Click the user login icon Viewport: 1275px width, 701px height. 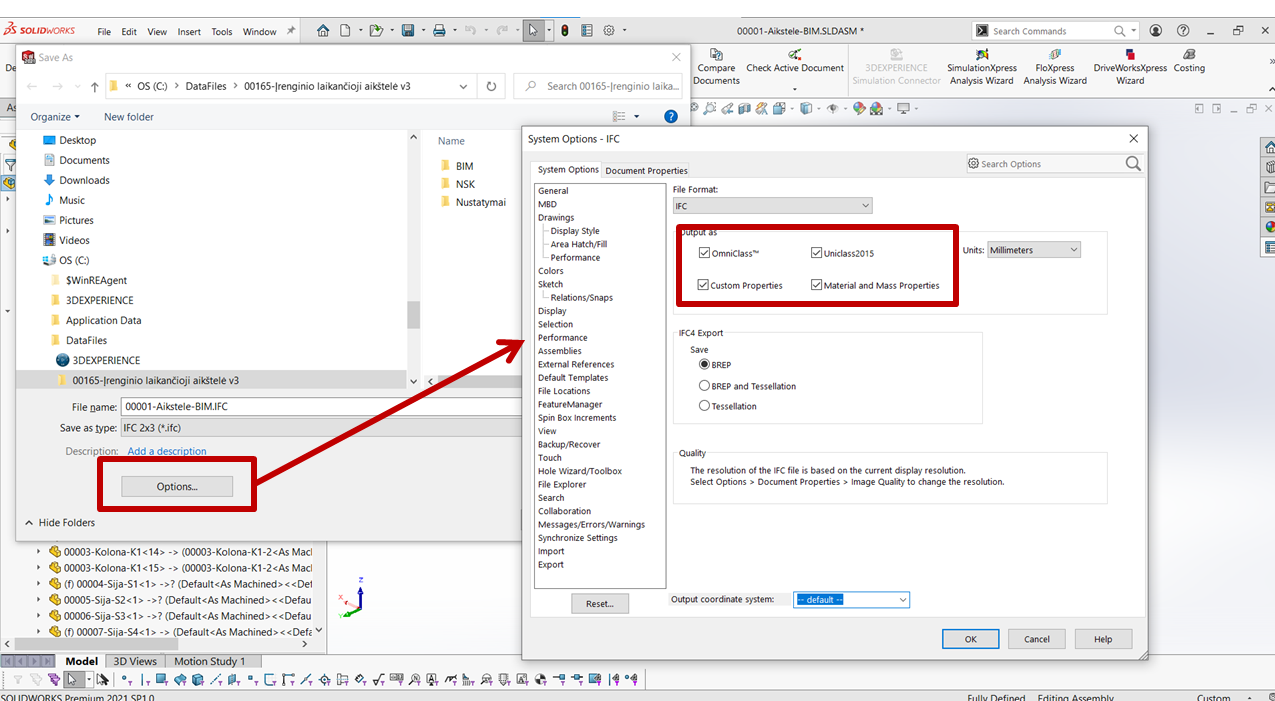pos(1156,31)
